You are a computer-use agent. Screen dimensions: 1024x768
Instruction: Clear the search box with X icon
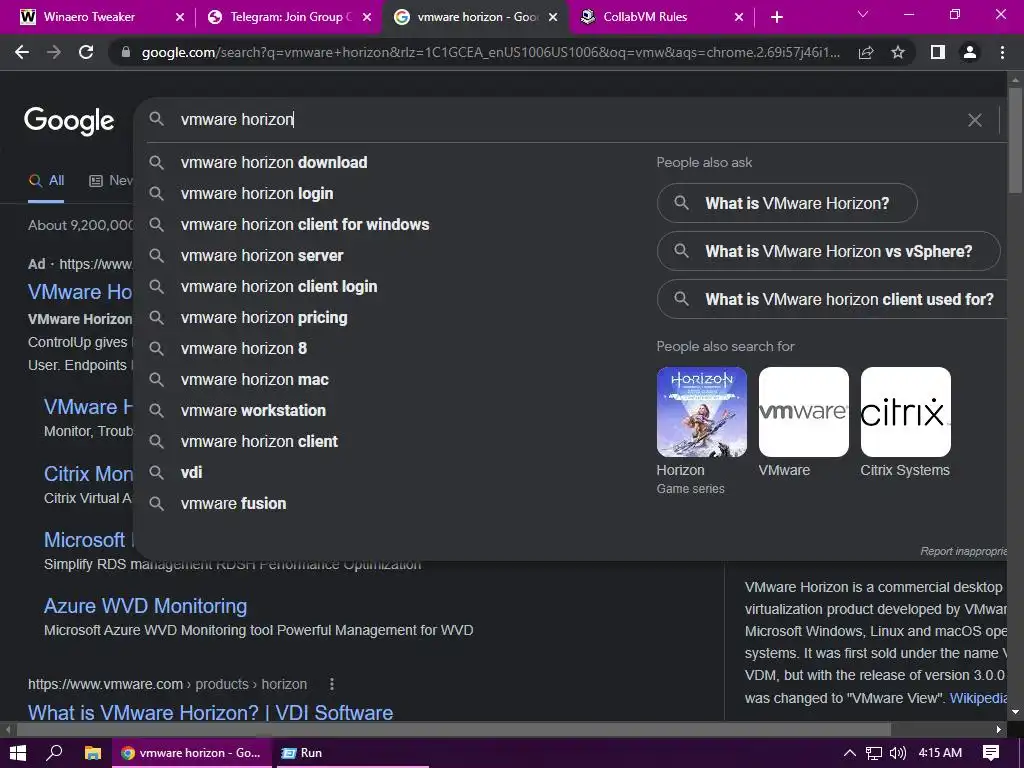tap(974, 120)
